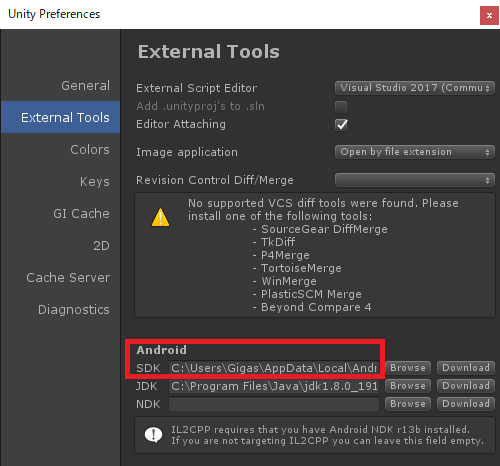Toggle the Editor Attaching checkbox
The width and height of the screenshot is (500, 466).
point(341,125)
